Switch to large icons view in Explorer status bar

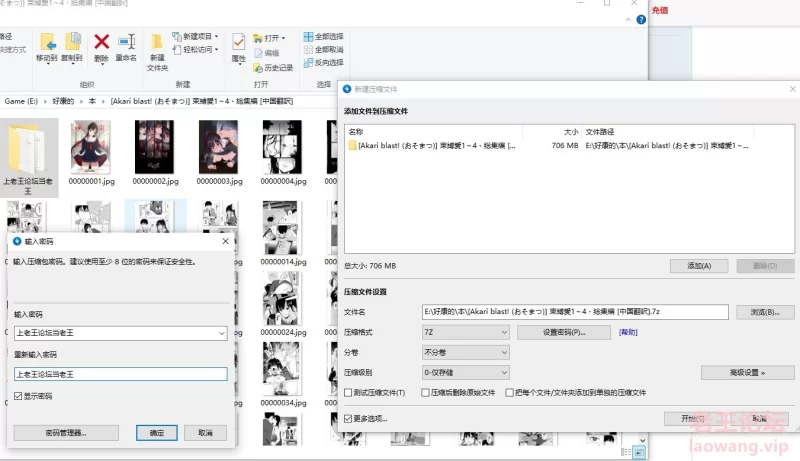639,452
